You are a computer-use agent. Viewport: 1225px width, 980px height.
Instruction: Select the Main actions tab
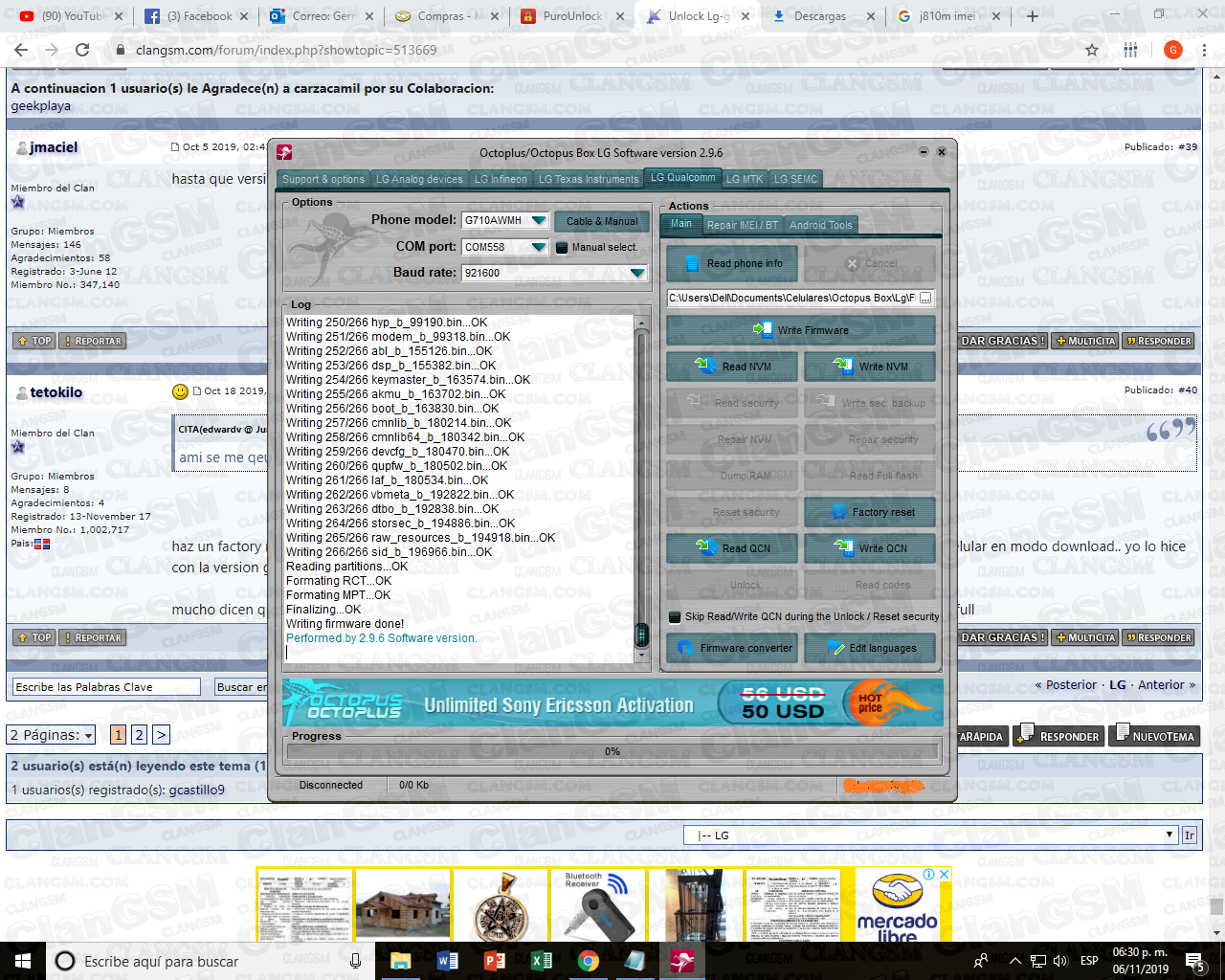point(681,224)
